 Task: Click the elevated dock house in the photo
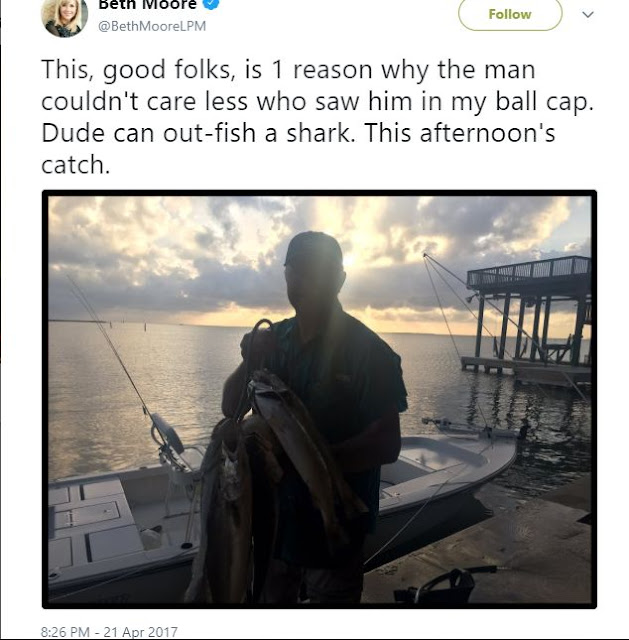pyautogui.click(x=531, y=314)
